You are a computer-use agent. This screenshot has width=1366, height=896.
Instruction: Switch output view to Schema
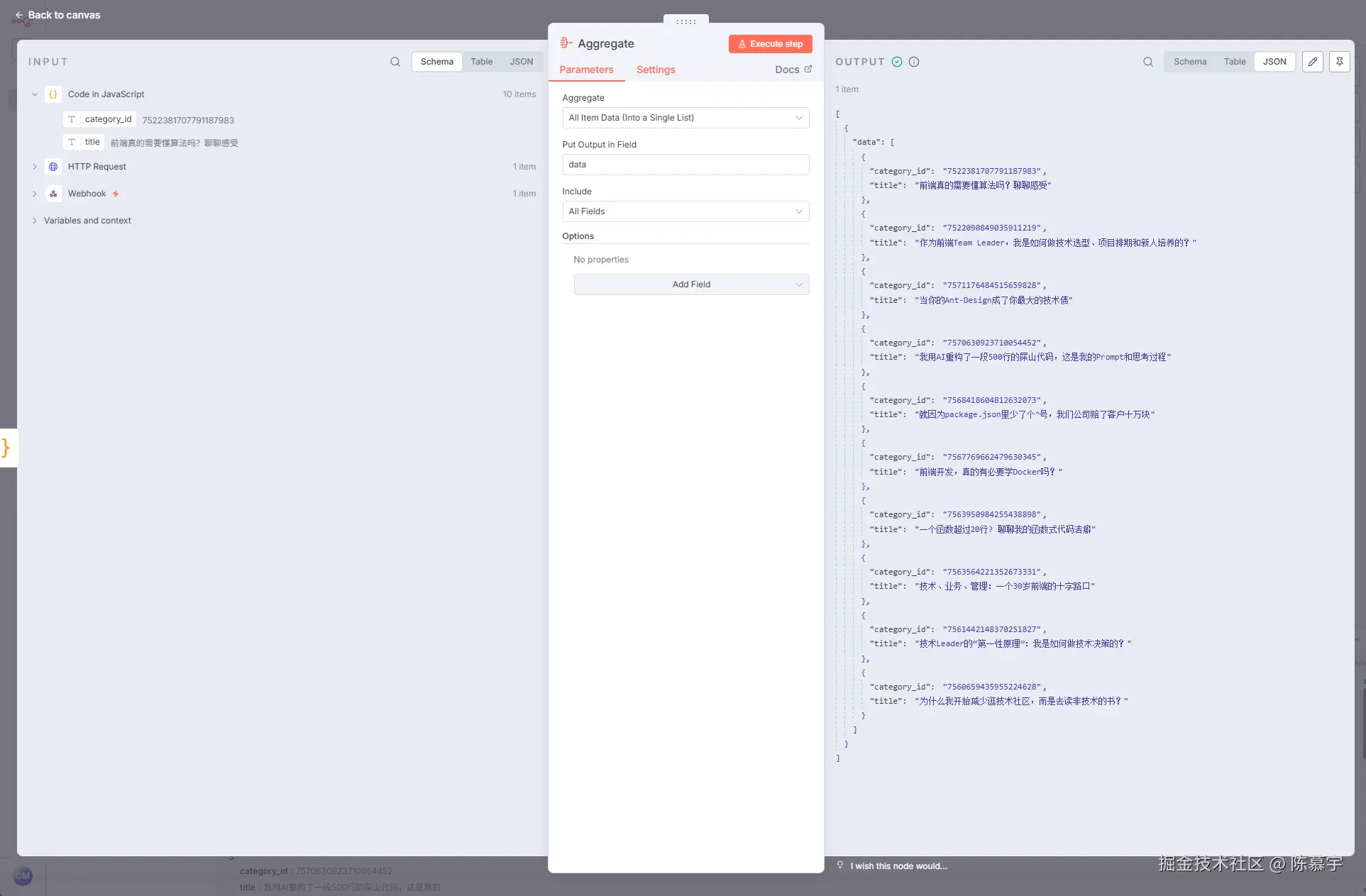click(1190, 62)
